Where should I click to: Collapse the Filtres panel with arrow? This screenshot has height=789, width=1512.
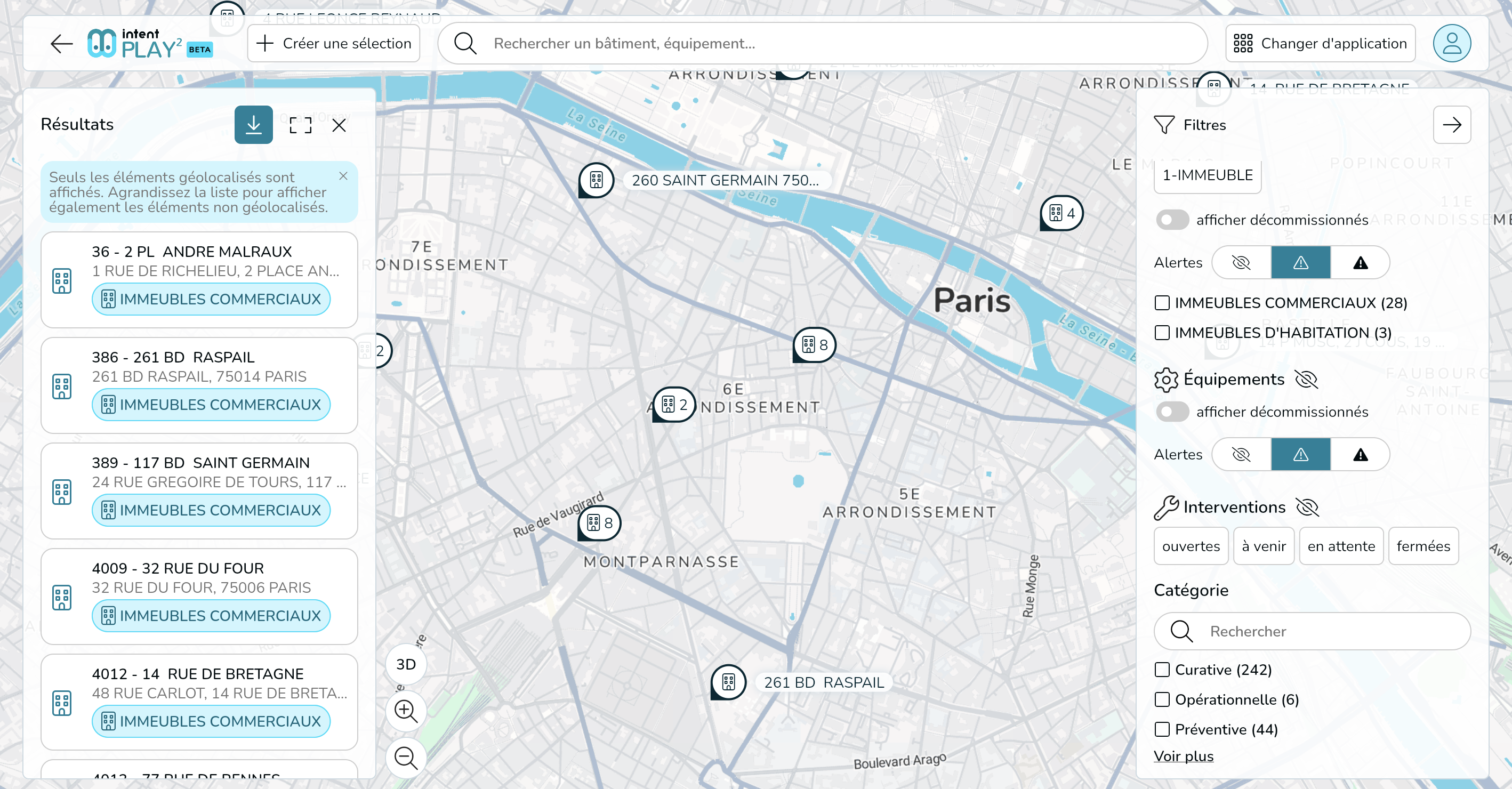(x=1452, y=124)
